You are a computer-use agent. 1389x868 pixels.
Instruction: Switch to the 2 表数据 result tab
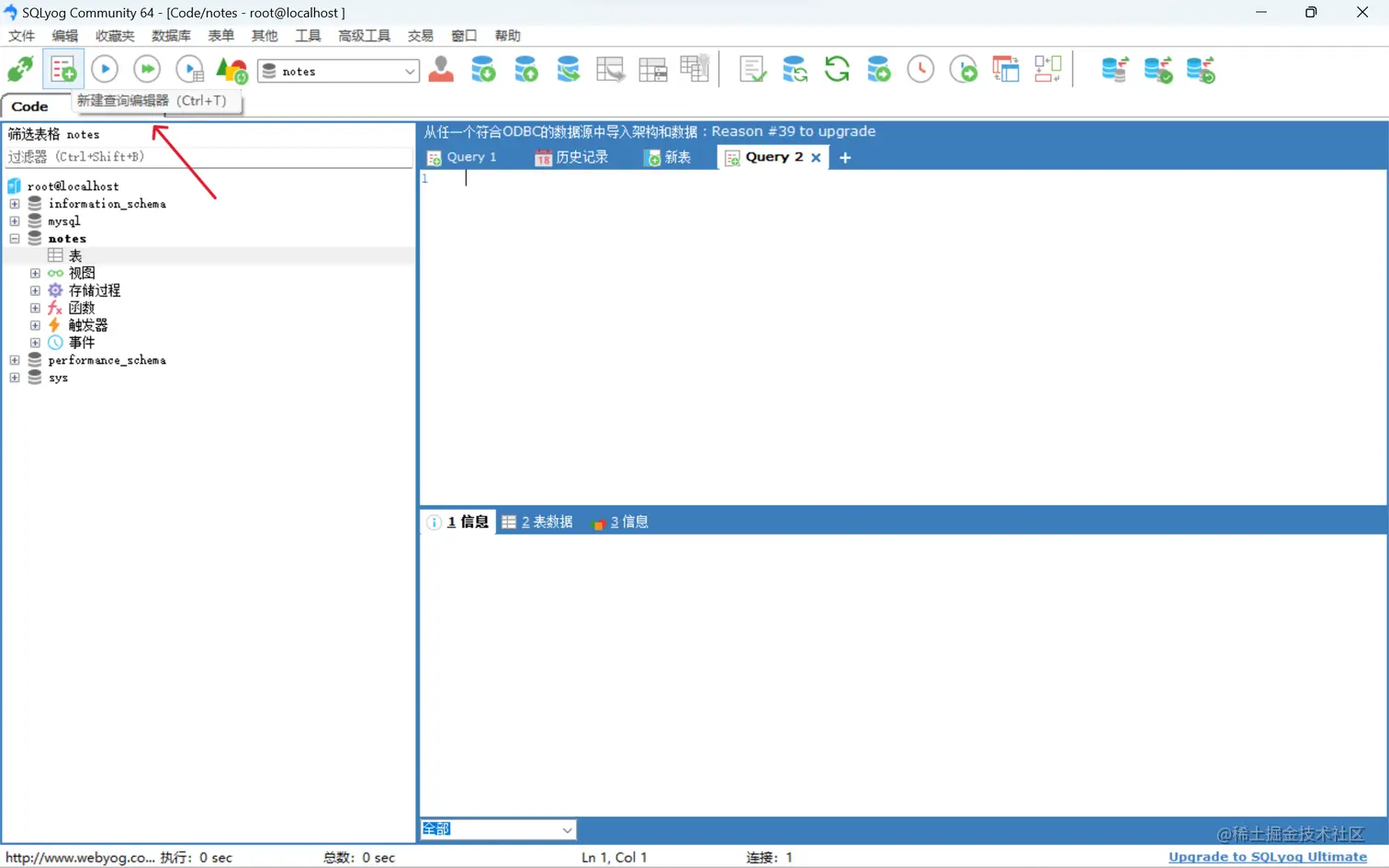tap(537, 522)
